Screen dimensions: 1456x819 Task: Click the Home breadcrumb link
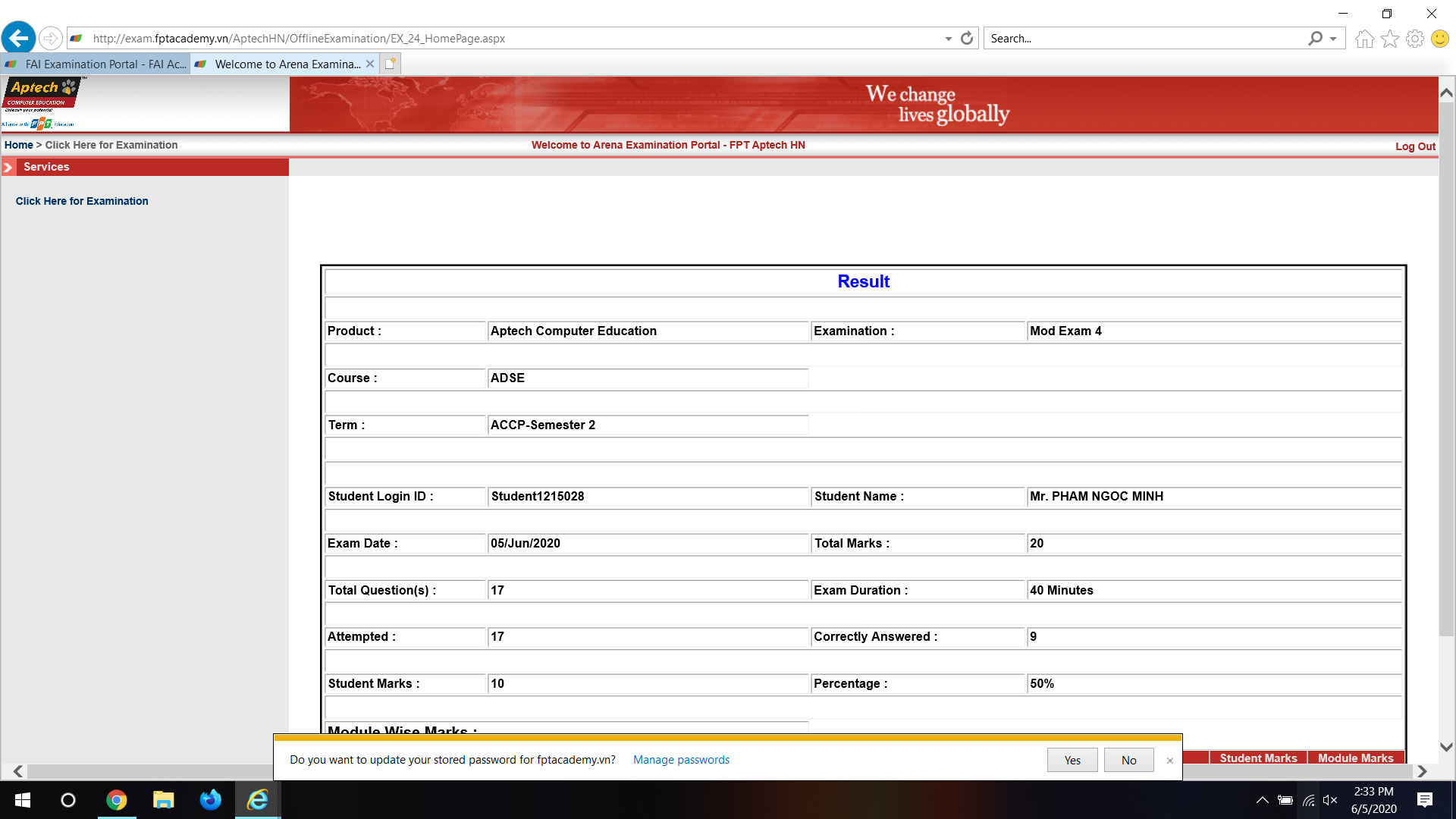tap(19, 145)
